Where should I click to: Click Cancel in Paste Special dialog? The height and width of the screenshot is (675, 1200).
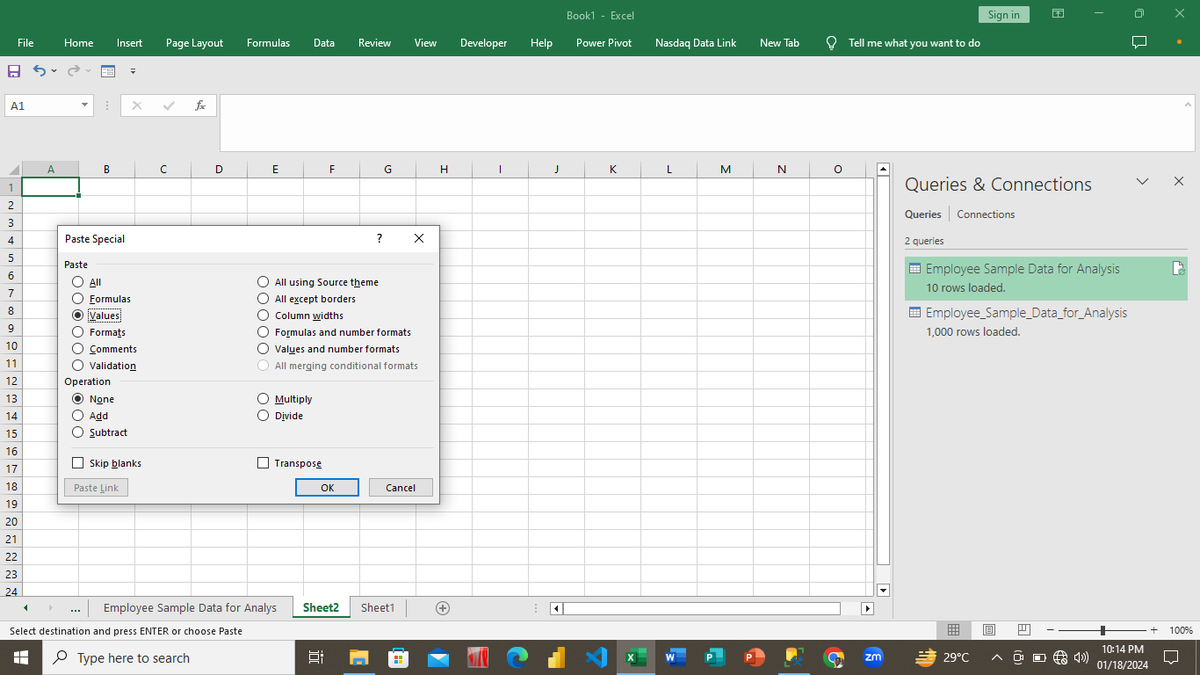(400, 488)
